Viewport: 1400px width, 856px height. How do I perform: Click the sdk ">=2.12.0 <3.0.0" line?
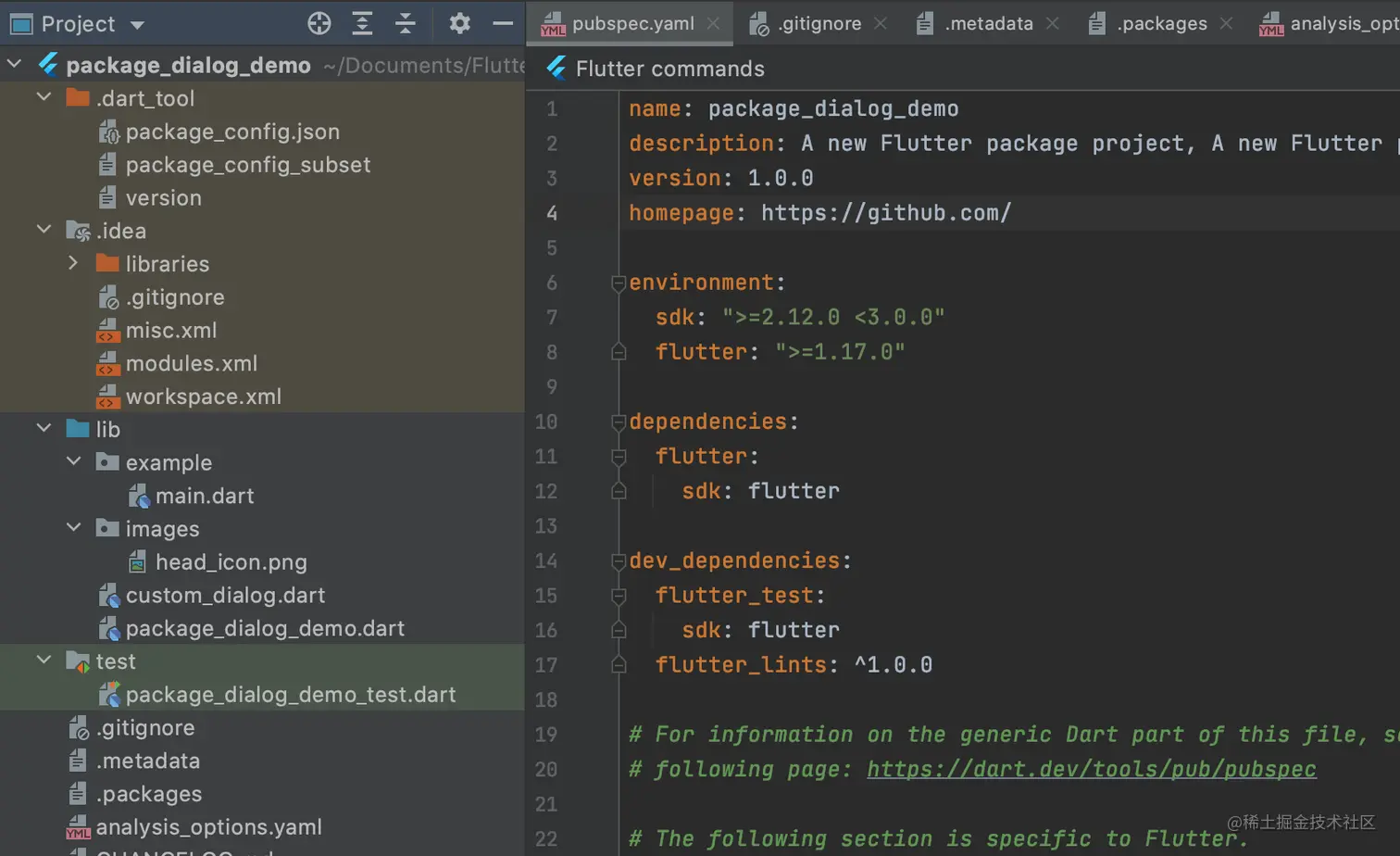point(800,318)
